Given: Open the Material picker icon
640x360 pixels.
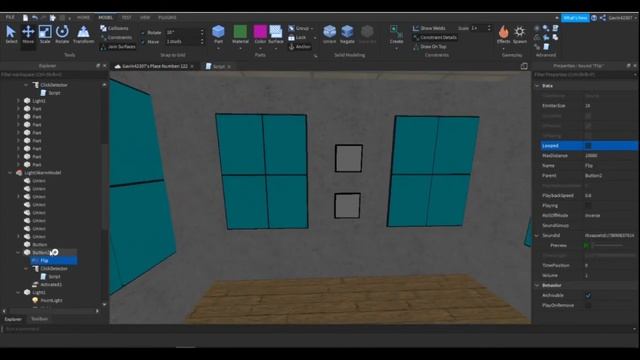Looking at the screenshot, I should pyautogui.click(x=240, y=32).
